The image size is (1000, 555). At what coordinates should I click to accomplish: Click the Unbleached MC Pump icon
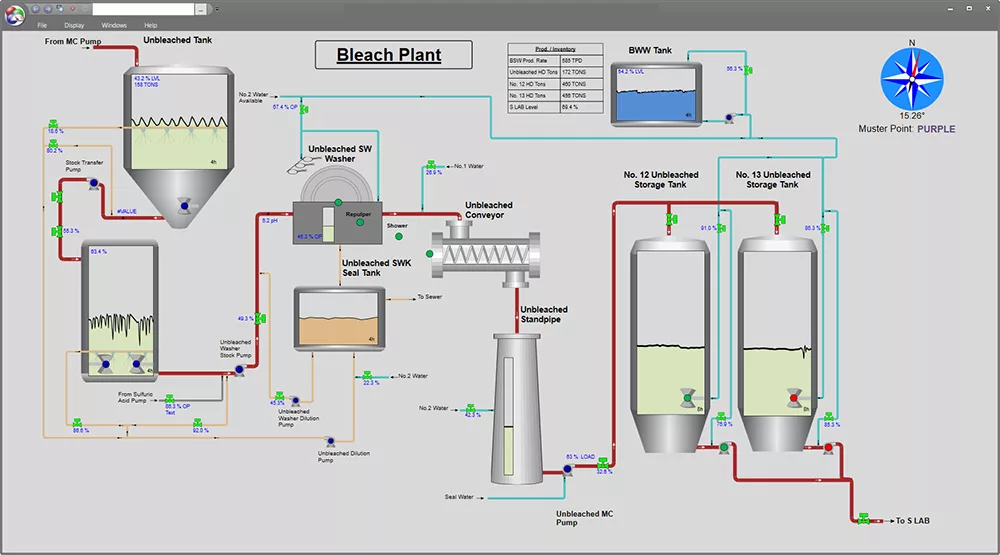tap(566, 467)
